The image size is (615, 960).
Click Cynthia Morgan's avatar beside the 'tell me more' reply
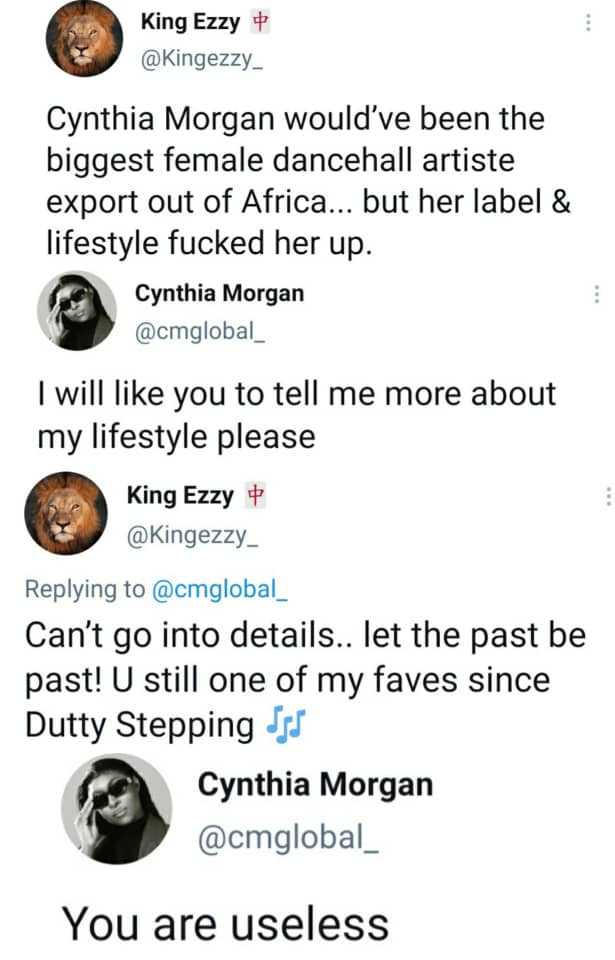coord(76,310)
